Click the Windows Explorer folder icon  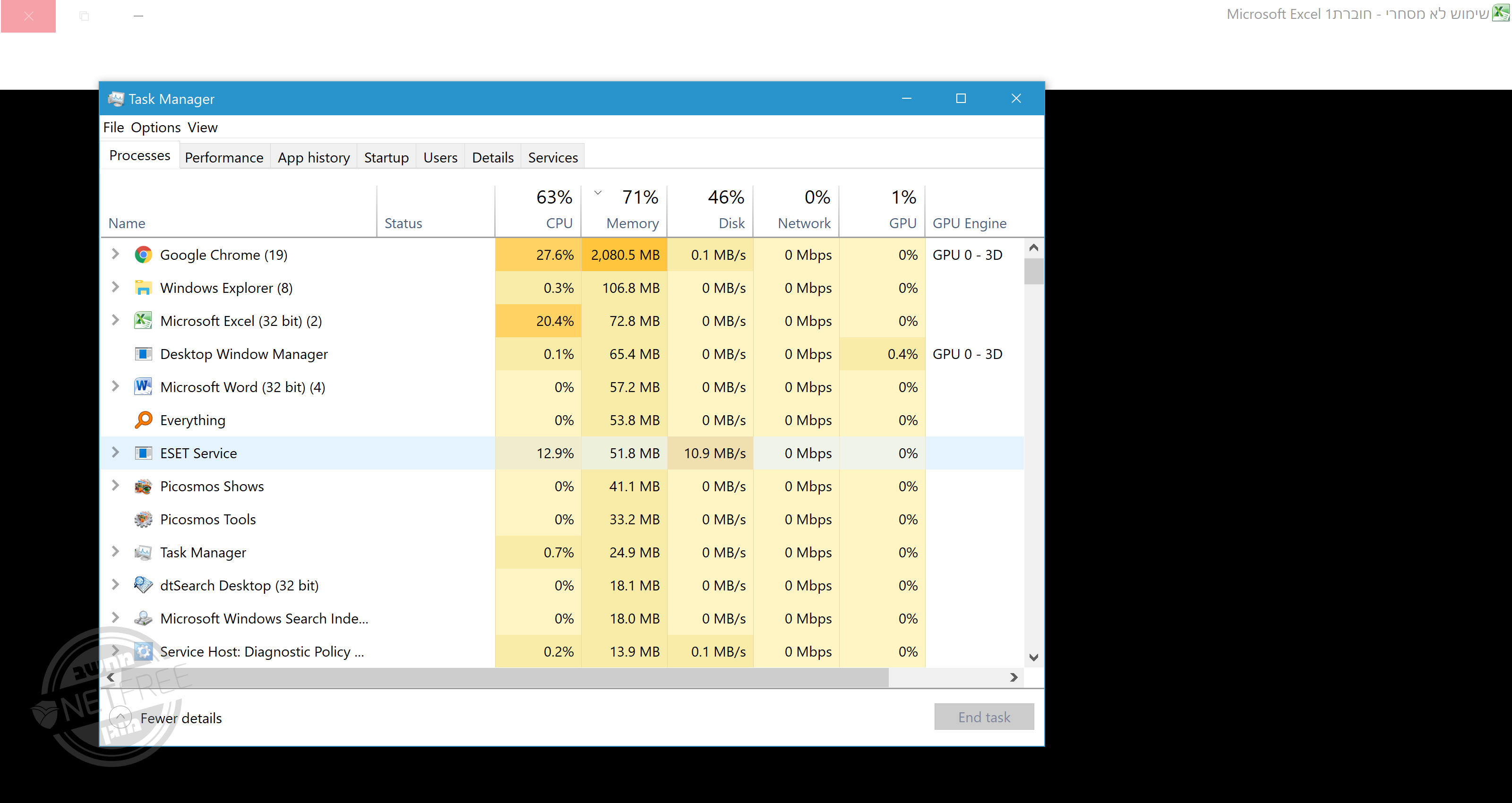[143, 288]
